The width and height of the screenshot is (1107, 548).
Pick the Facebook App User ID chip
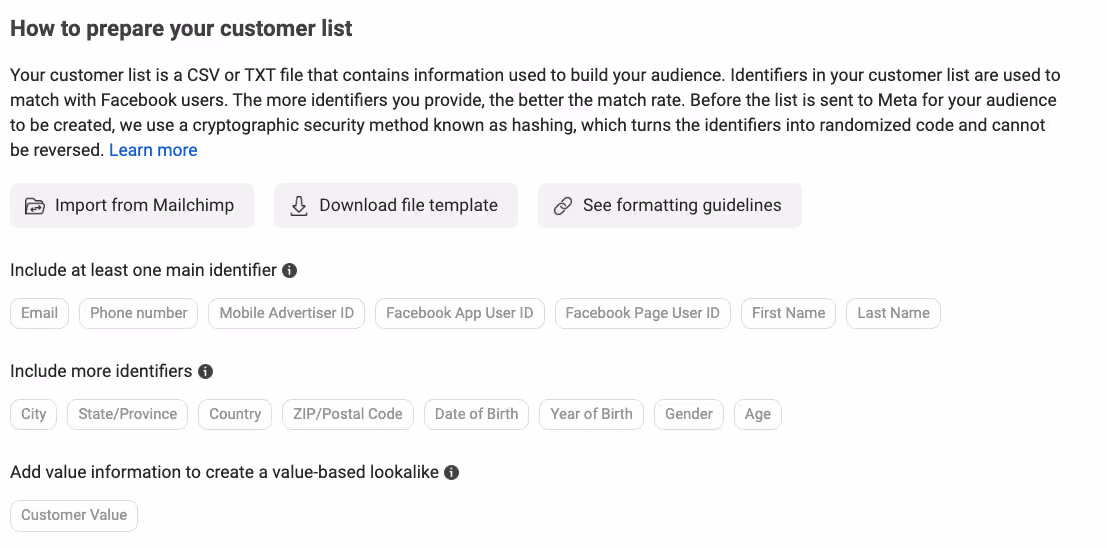pos(460,314)
